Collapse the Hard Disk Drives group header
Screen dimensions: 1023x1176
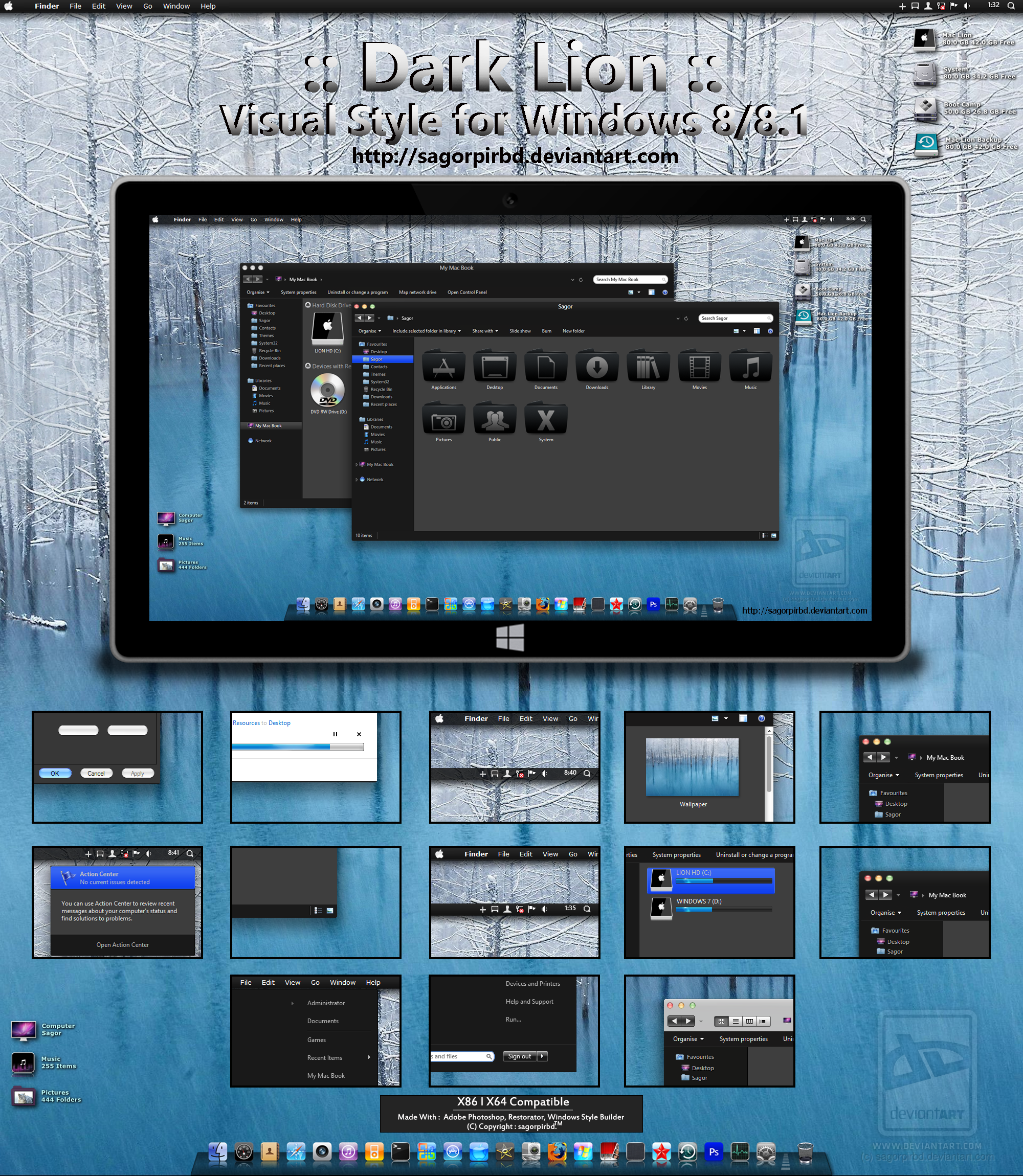coord(308,305)
